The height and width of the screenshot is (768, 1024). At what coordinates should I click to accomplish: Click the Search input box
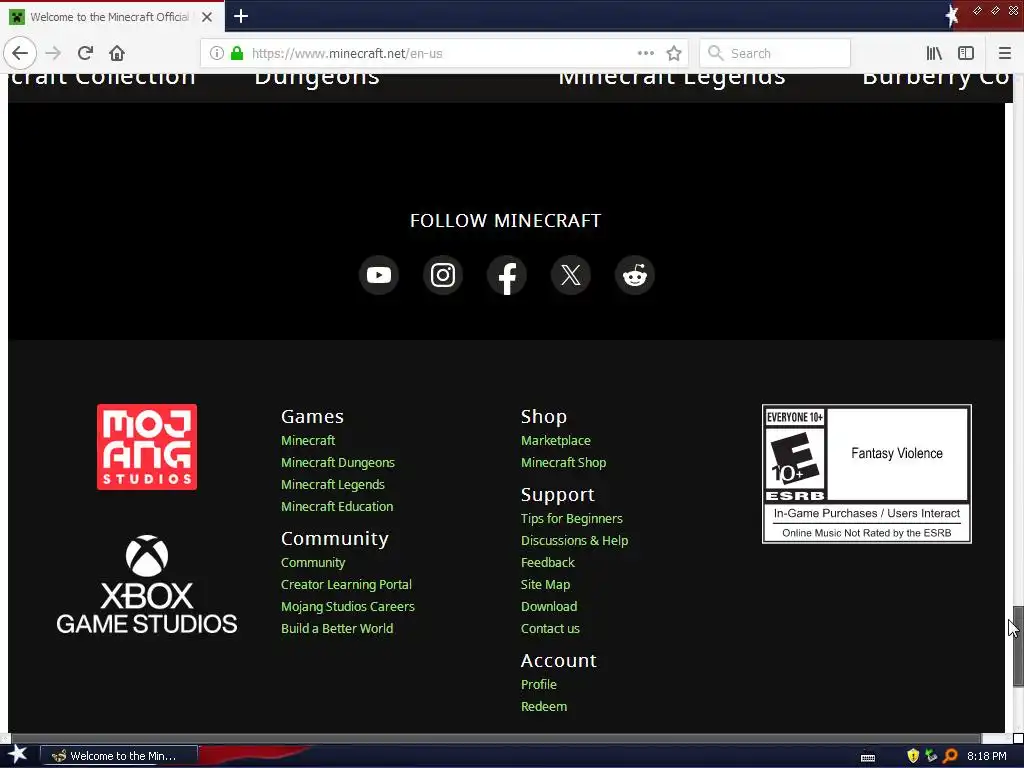[775, 53]
